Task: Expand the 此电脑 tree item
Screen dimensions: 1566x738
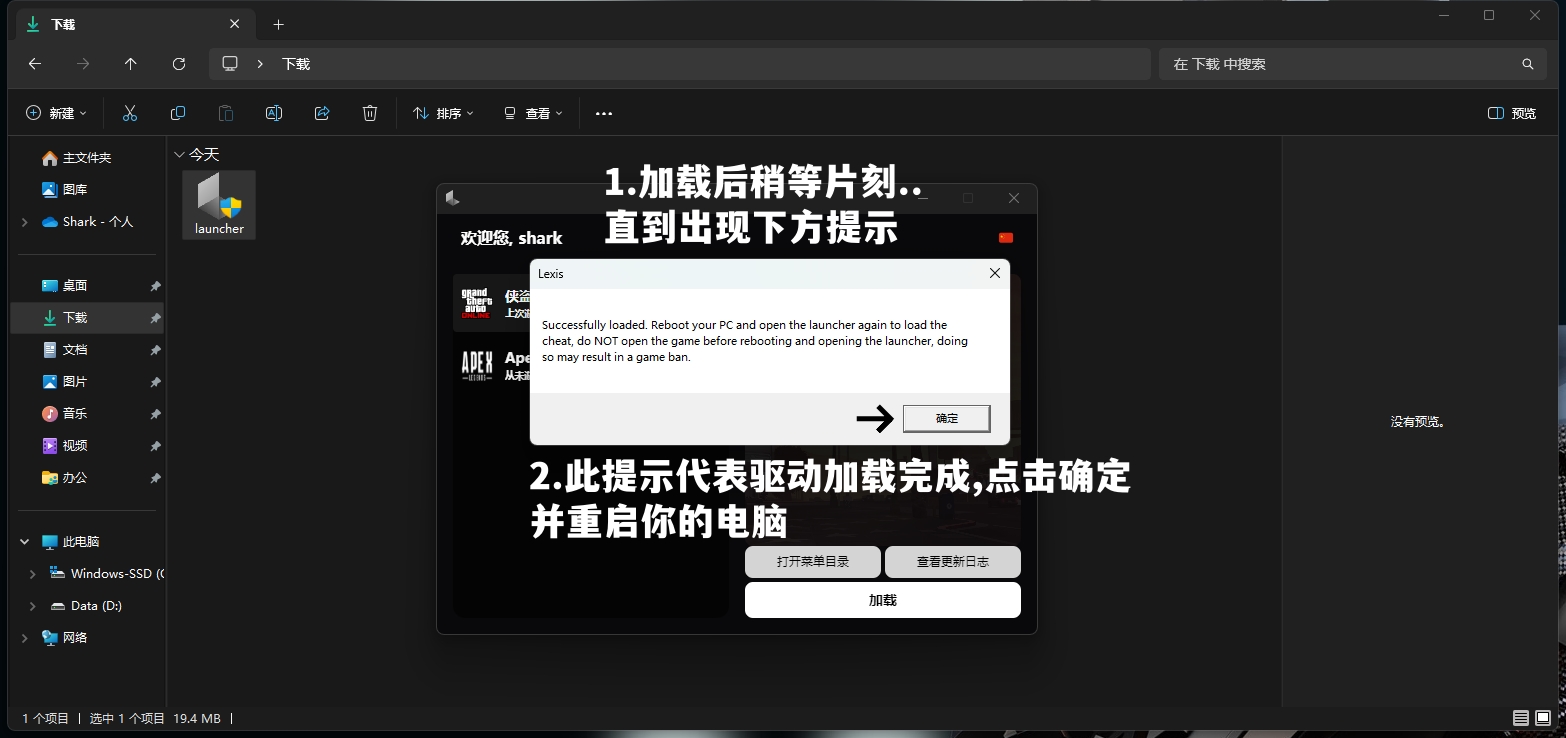Action: [24, 541]
